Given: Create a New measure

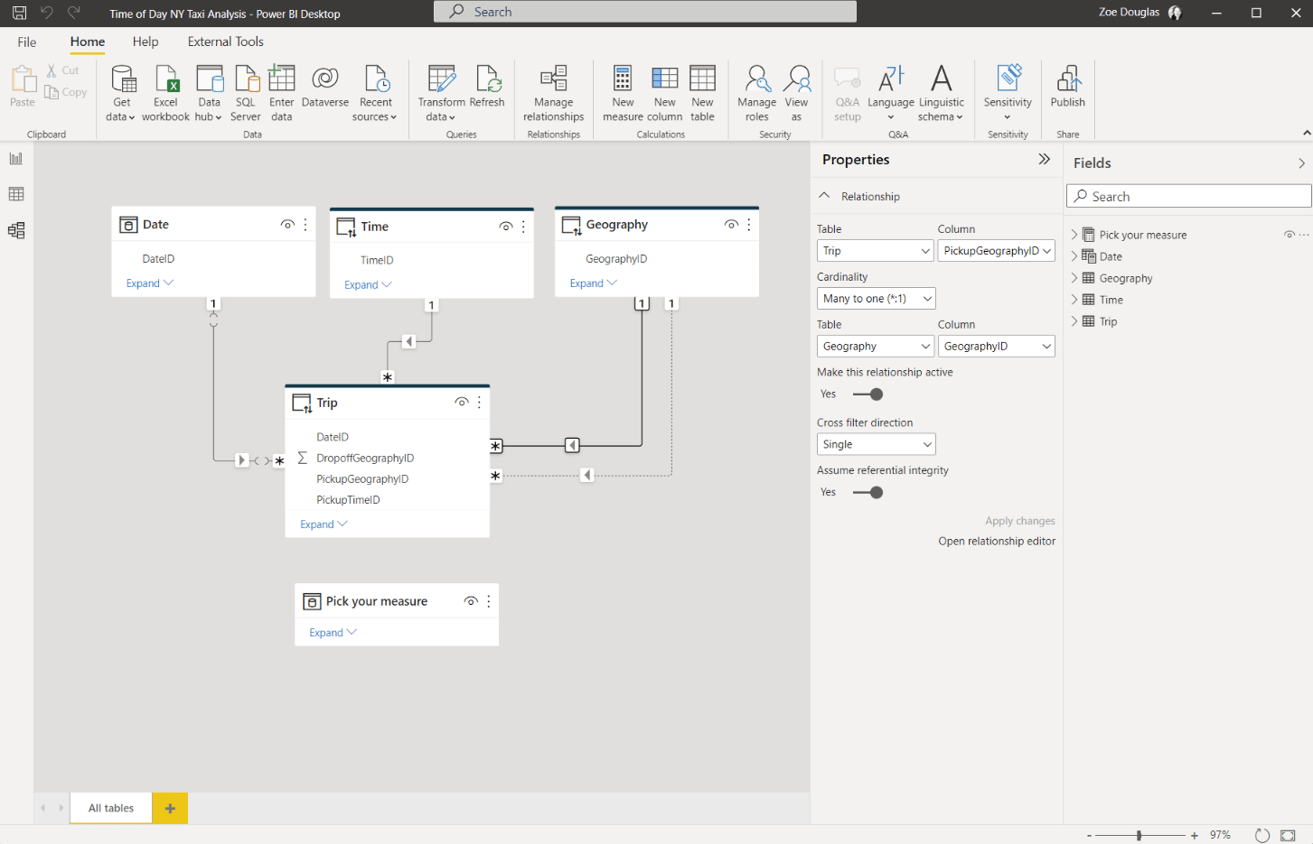Looking at the screenshot, I should (x=623, y=93).
